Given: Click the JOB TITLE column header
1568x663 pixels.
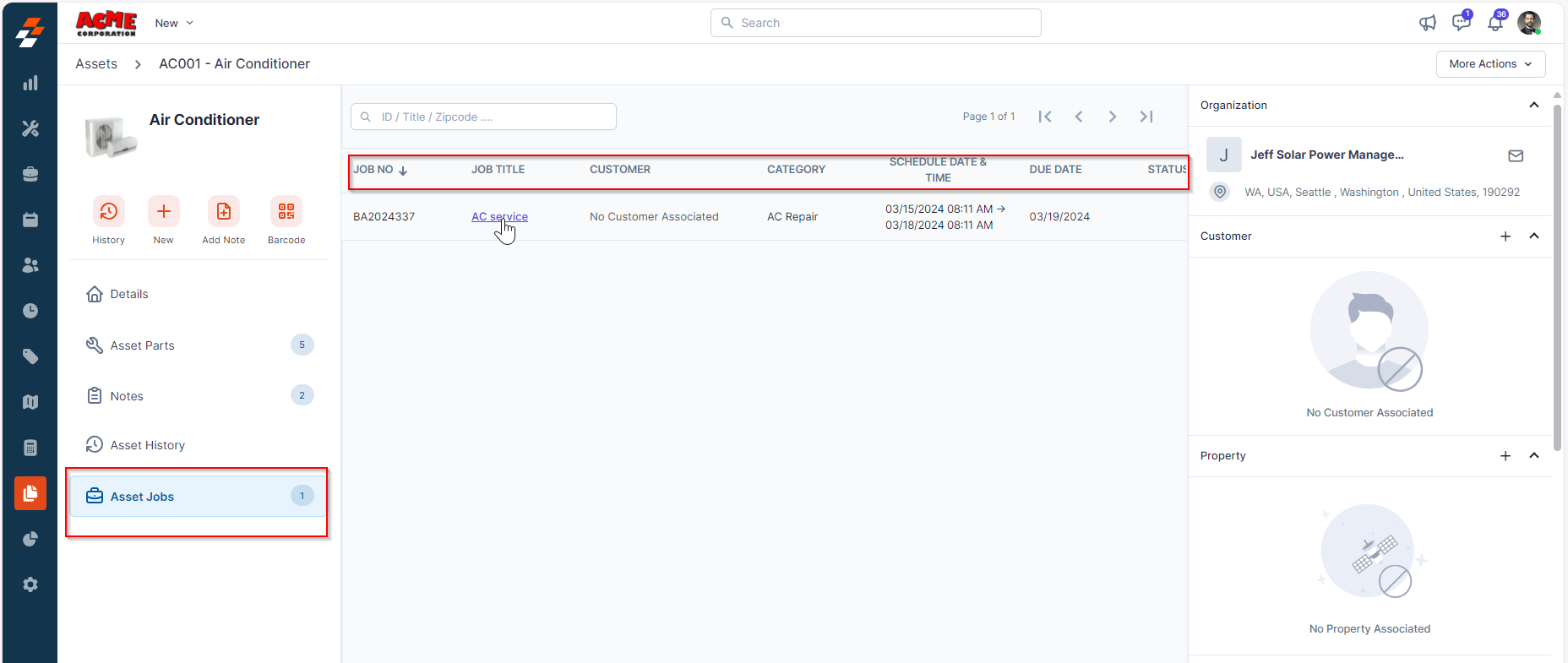Looking at the screenshot, I should point(498,170).
